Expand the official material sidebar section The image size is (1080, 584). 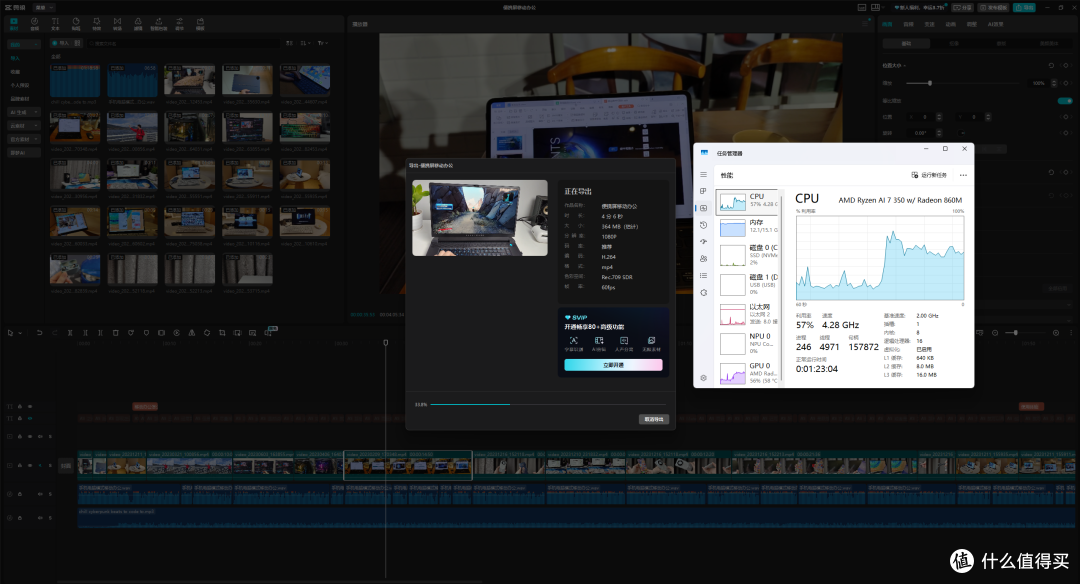click(x=24, y=139)
